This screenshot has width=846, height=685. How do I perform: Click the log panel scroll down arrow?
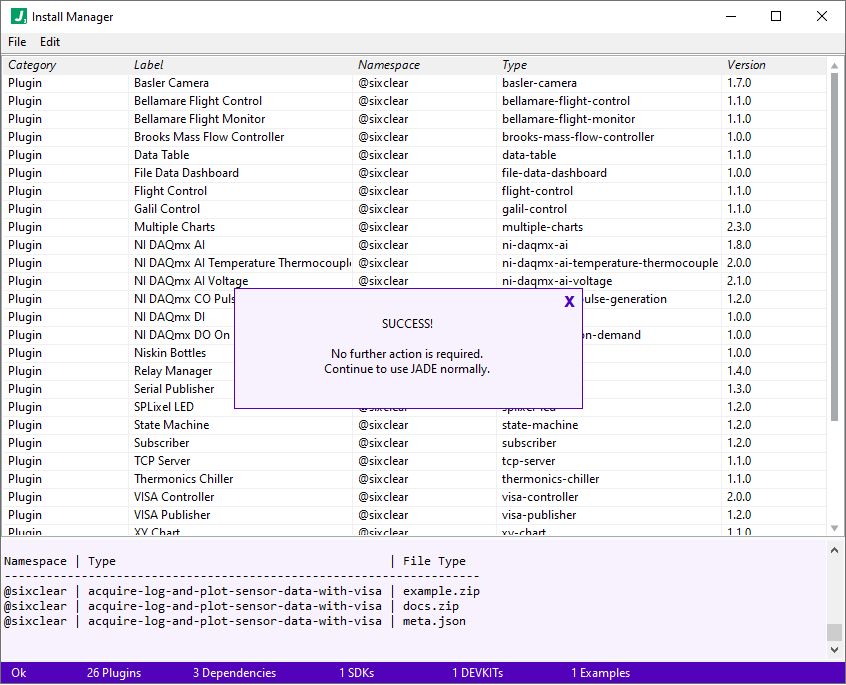[834, 650]
